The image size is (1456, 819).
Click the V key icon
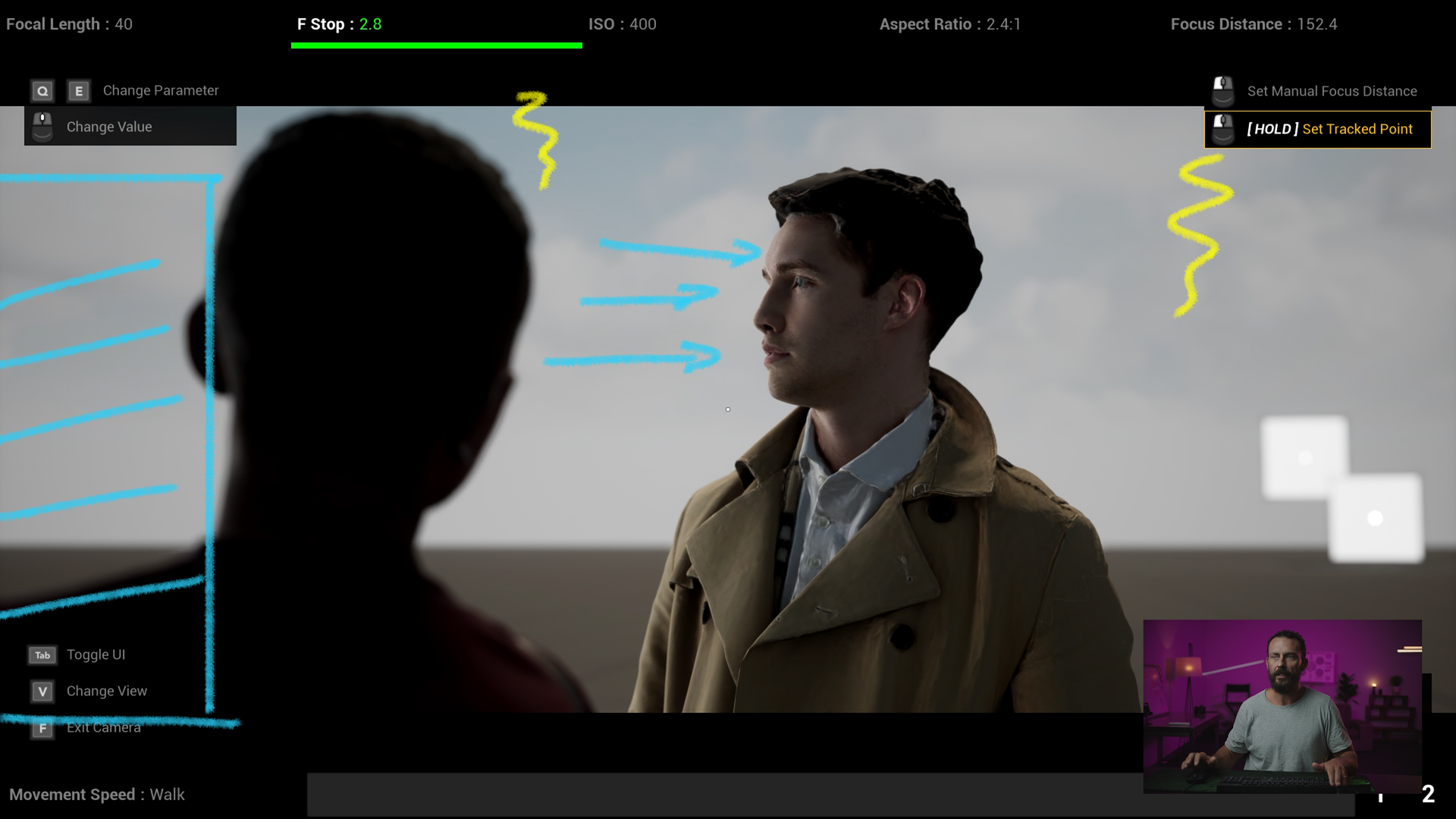(x=42, y=692)
